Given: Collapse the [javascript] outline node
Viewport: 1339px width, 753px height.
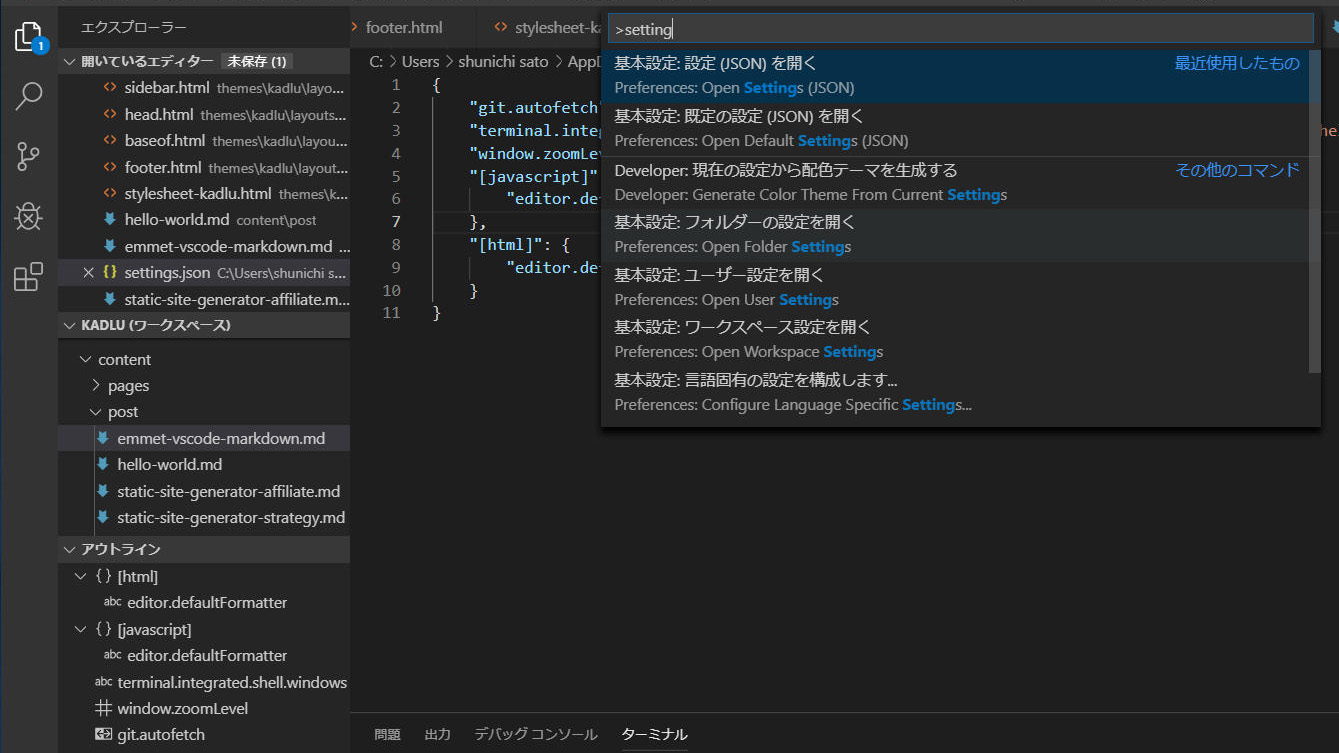Looking at the screenshot, I should (x=81, y=629).
